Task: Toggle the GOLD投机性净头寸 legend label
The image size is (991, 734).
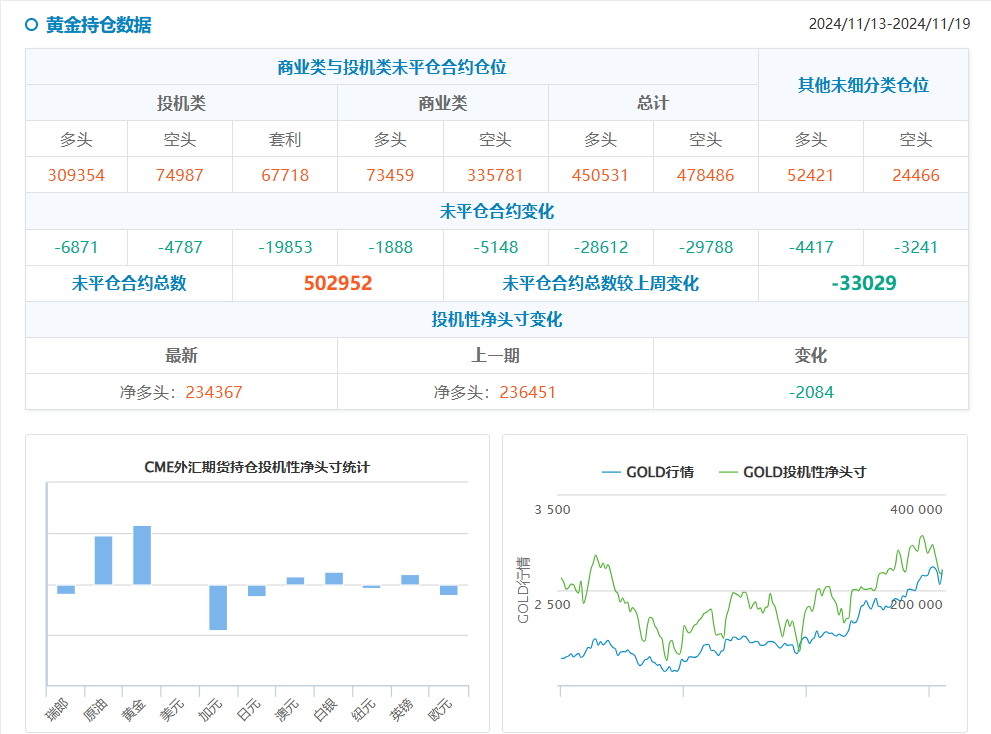Action: tap(803, 472)
